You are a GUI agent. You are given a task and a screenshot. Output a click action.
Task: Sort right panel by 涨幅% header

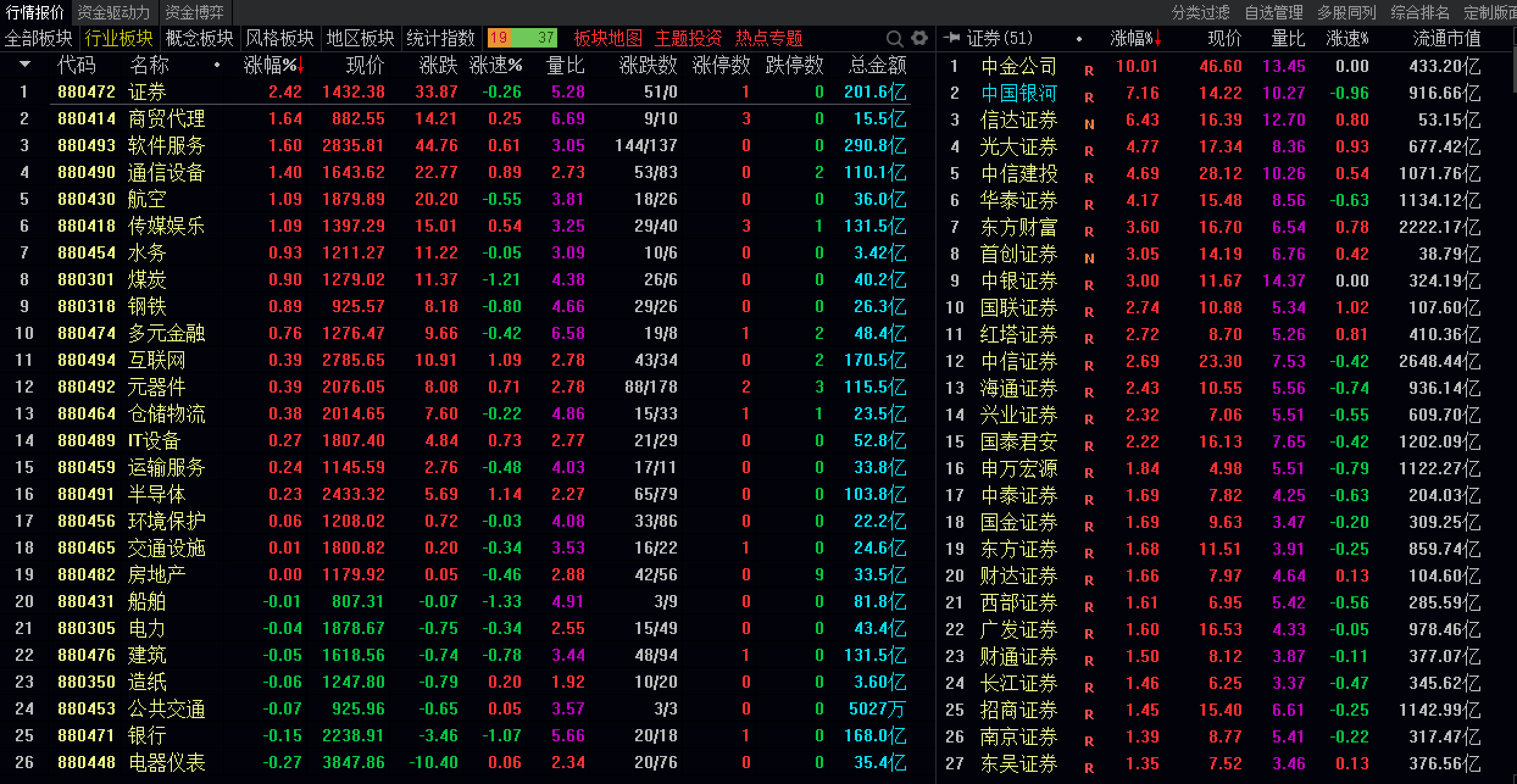pyautogui.click(x=1136, y=38)
